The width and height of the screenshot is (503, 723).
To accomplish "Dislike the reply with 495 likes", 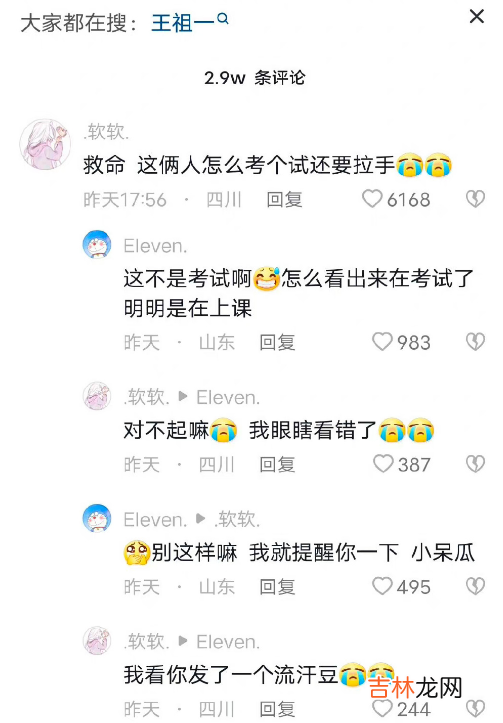I will click(x=475, y=586).
